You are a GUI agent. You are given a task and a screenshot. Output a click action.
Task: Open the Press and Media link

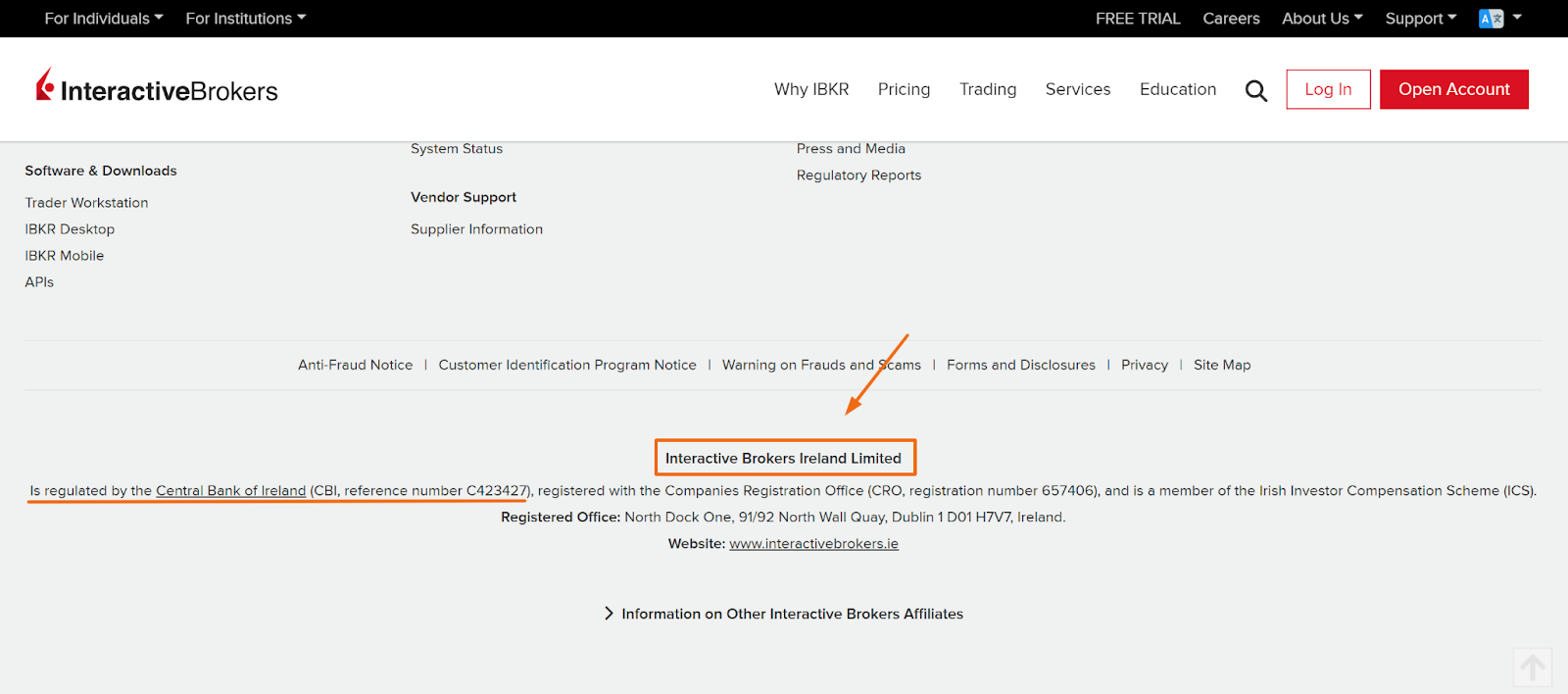click(851, 149)
